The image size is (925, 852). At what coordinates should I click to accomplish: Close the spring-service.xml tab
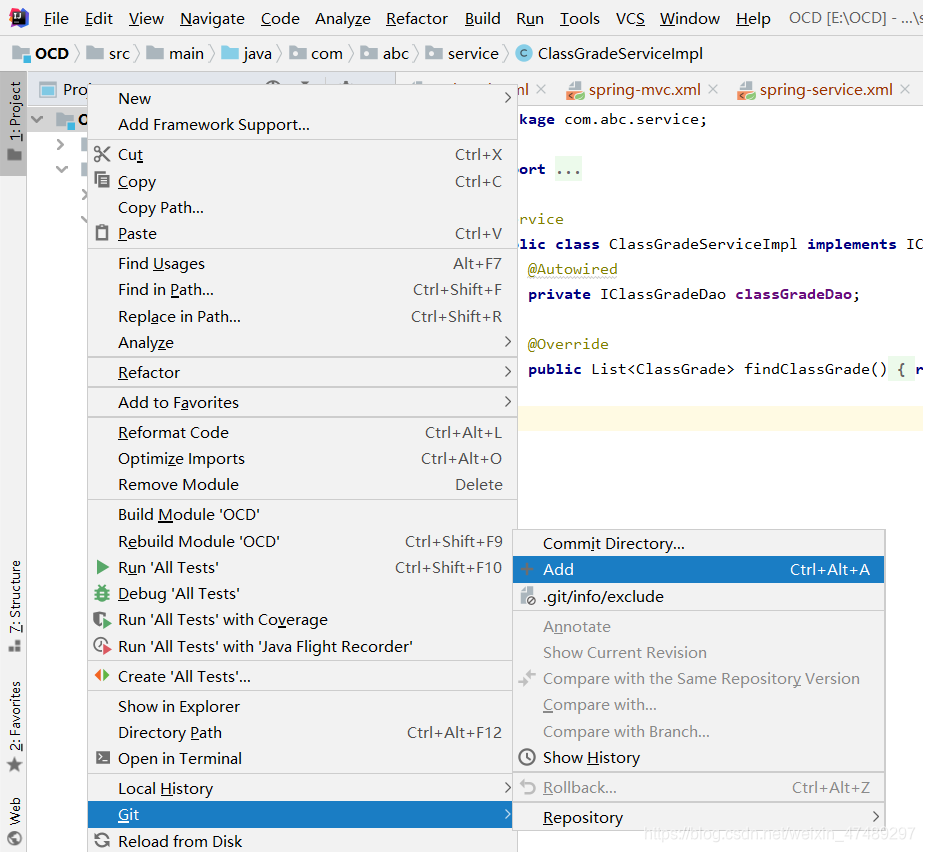click(905, 89)
